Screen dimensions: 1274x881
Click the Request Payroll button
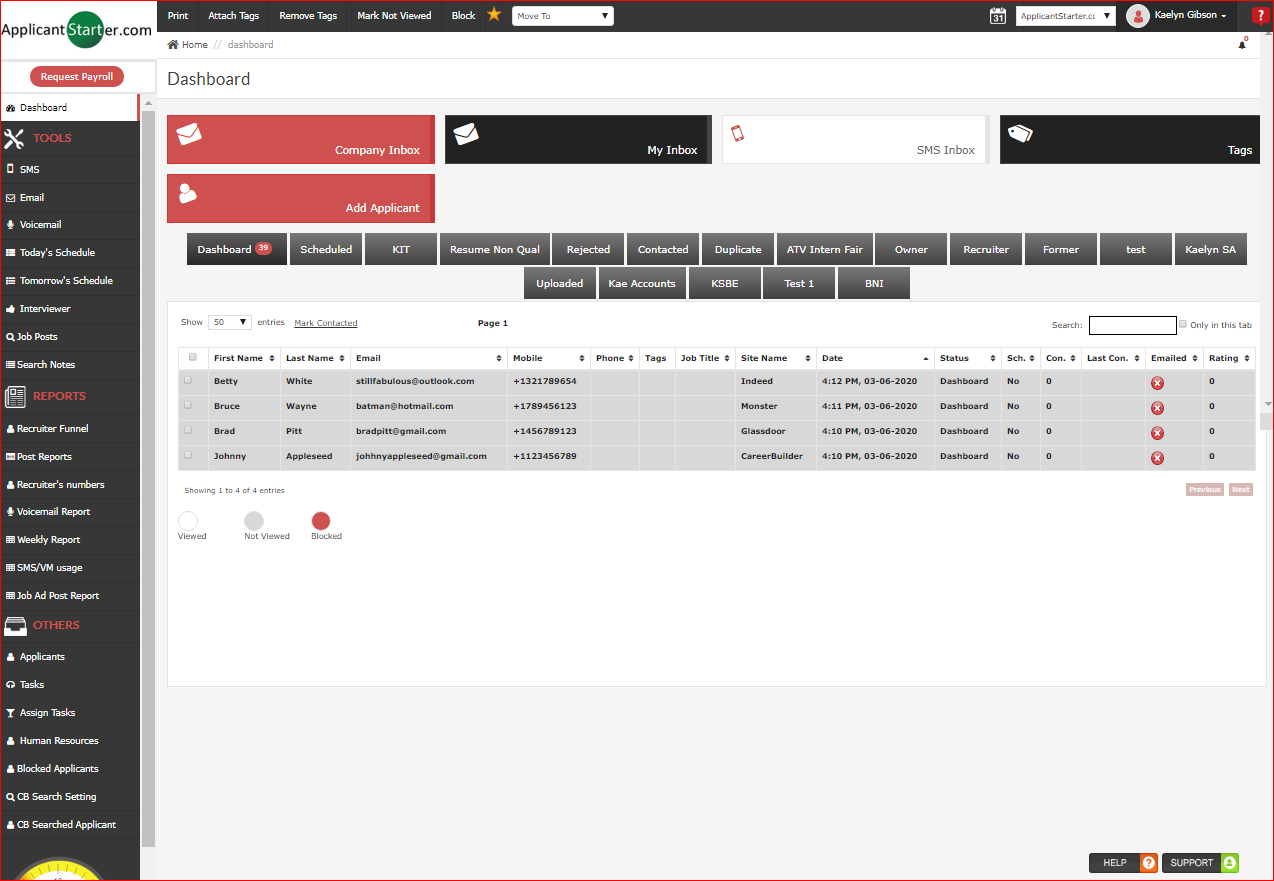click(76, 76)
